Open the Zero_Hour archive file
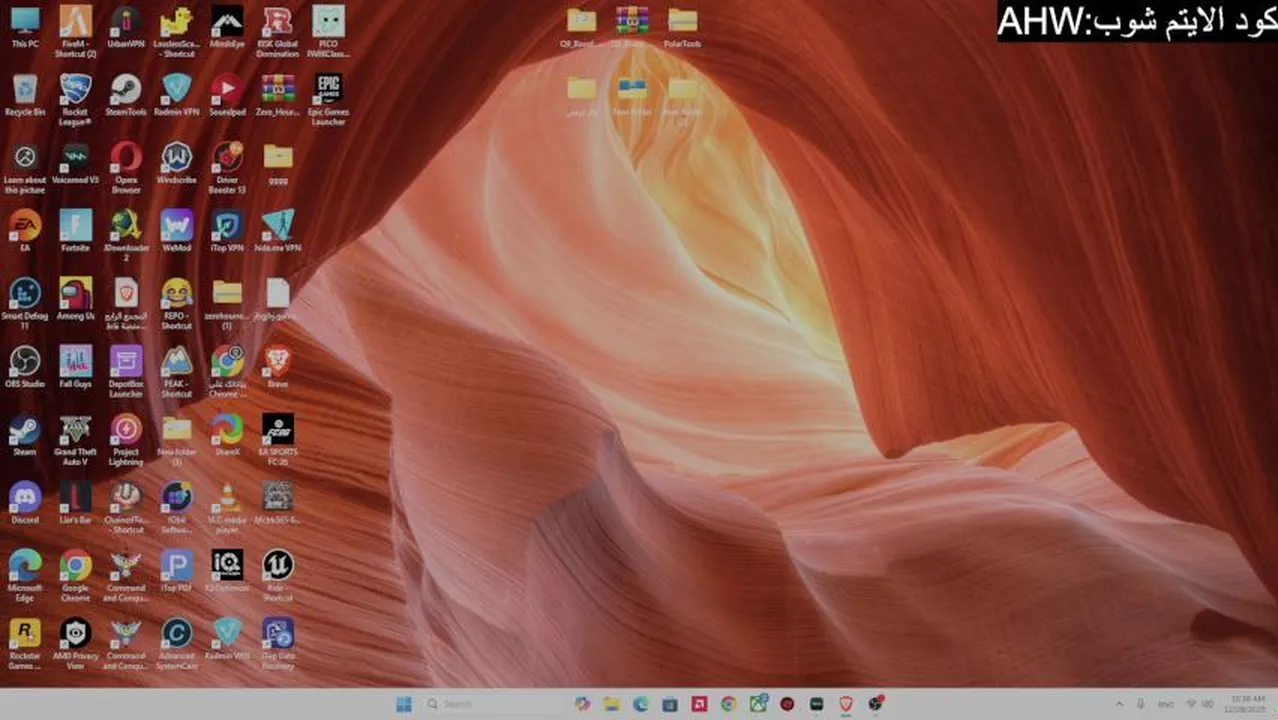Image resolution: width=1278 pixels, height=720 pixels. [x=277, y=95]
